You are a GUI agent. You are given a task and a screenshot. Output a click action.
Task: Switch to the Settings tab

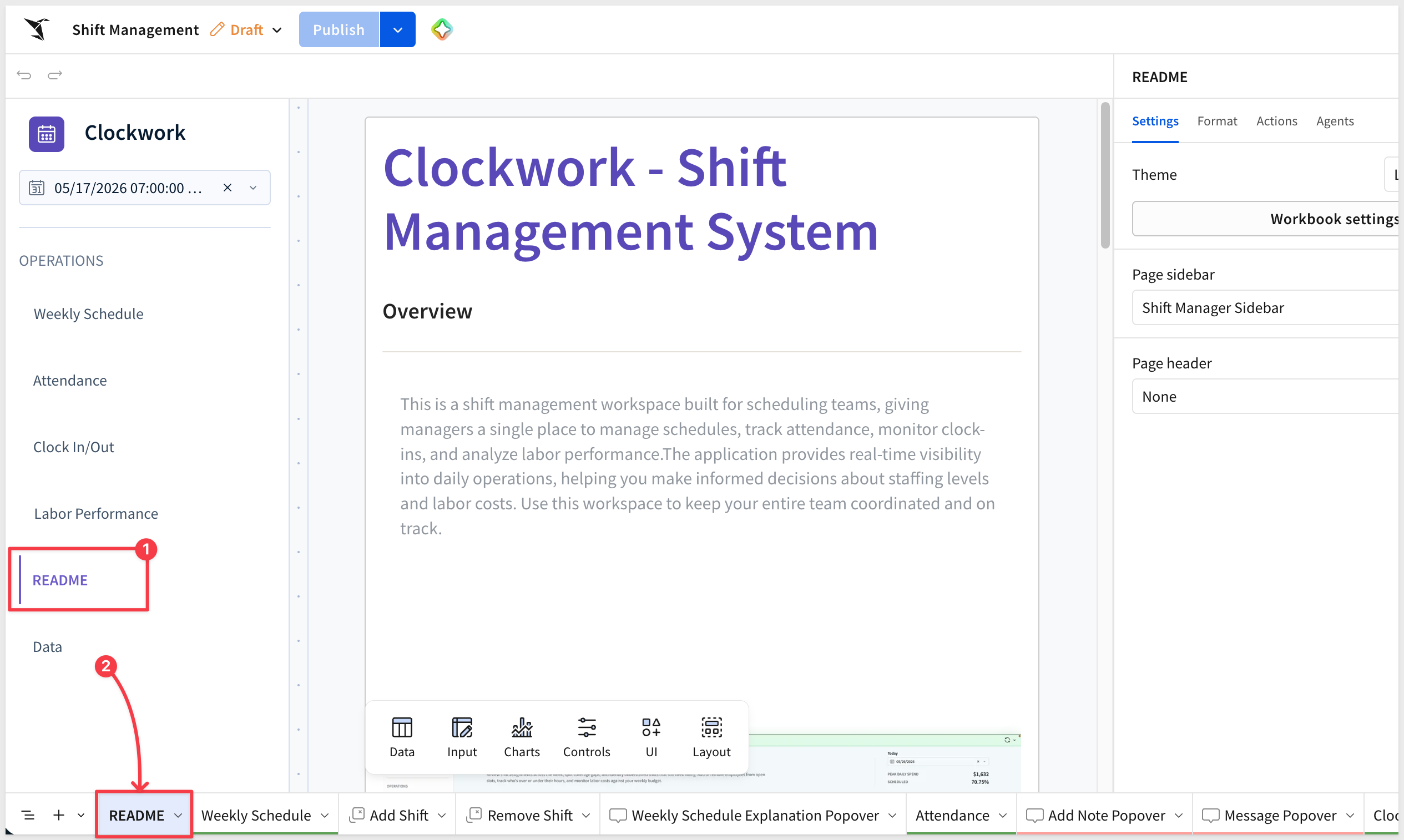point(1155,121)
